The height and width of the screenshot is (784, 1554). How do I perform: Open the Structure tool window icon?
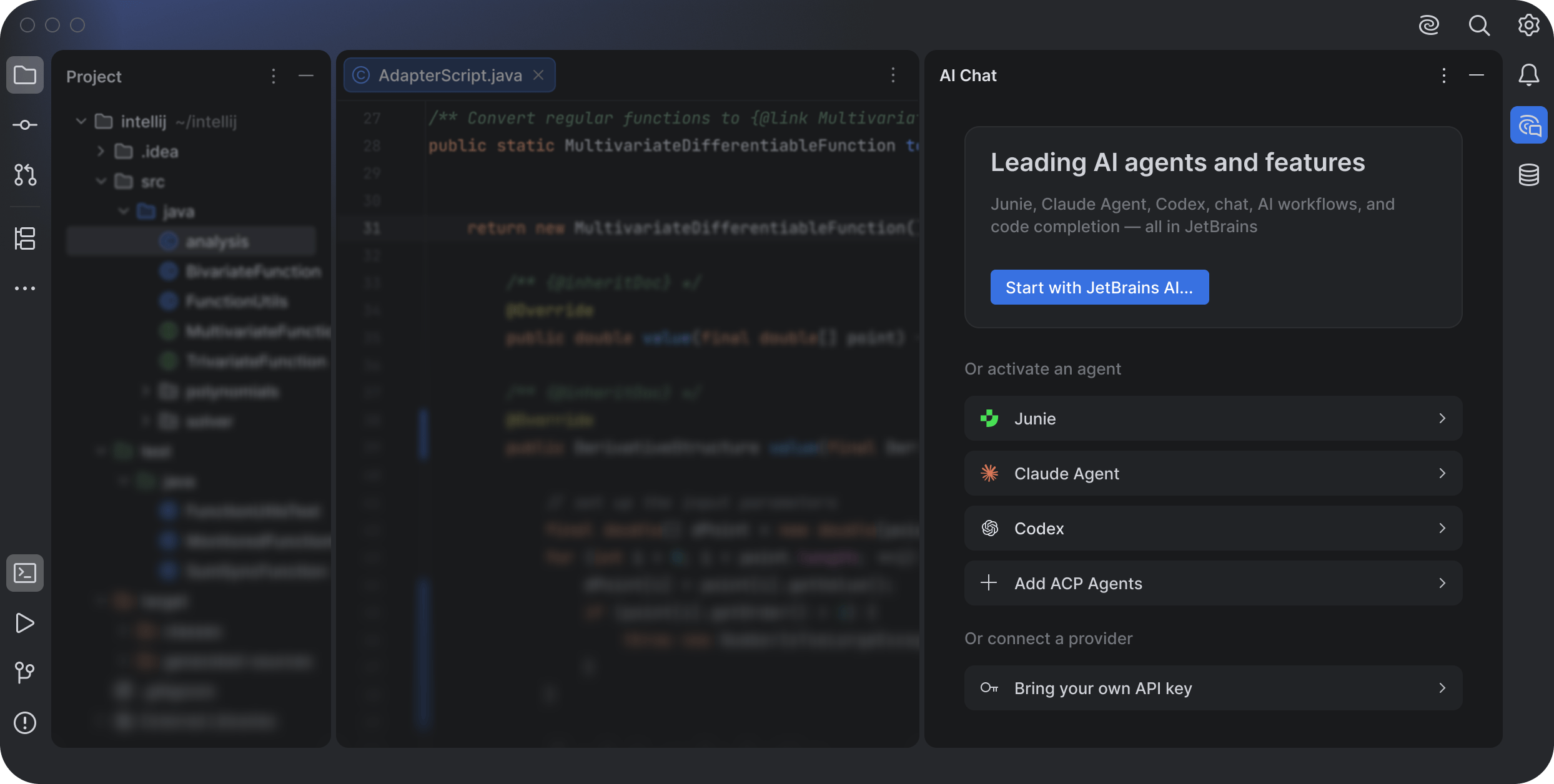tap(25, 238)
